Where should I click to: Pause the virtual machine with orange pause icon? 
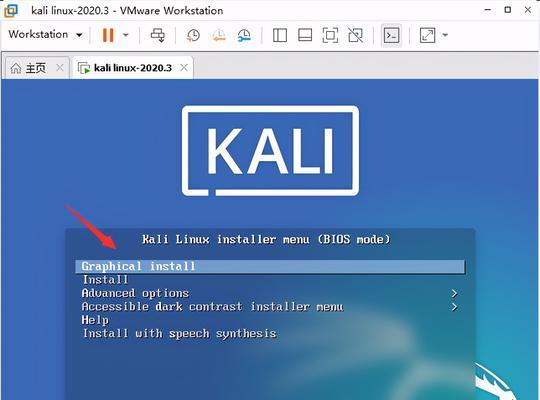108,35
